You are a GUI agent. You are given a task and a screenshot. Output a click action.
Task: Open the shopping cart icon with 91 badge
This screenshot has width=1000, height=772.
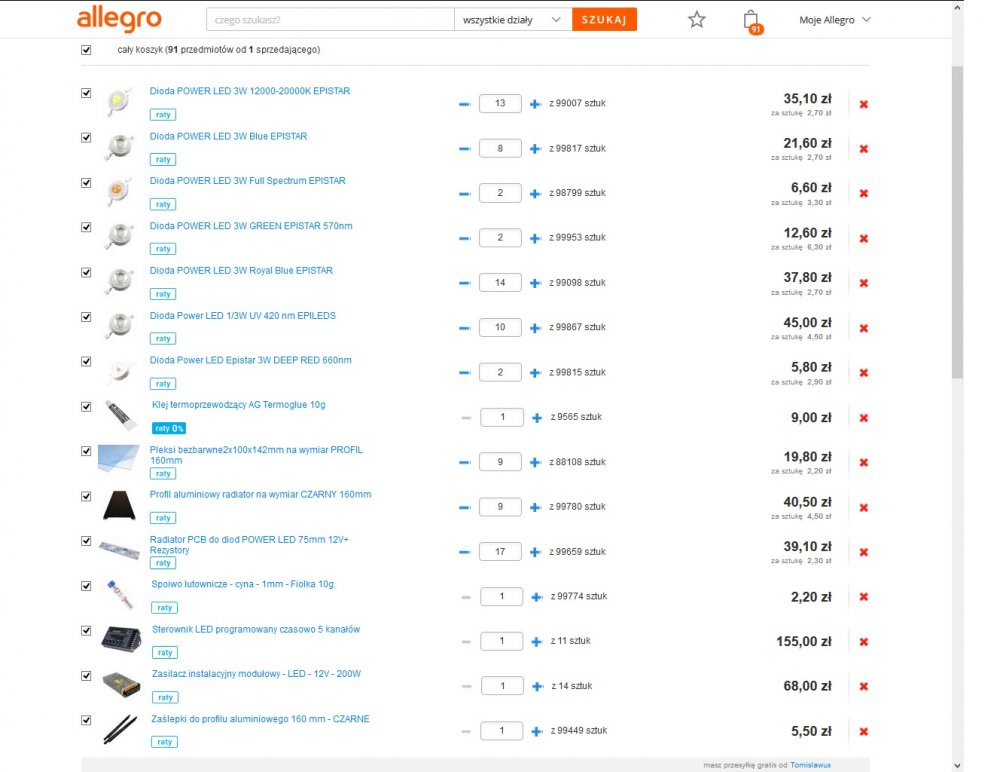point(751,20)
